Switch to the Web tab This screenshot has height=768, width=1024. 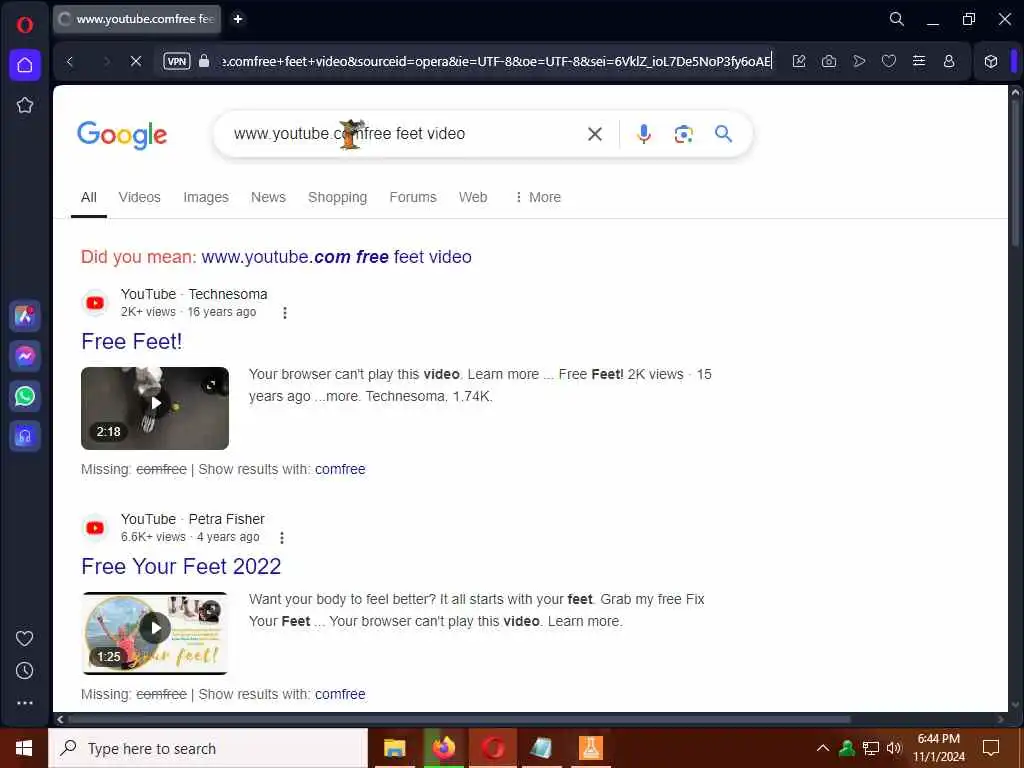tap(473, 197)
